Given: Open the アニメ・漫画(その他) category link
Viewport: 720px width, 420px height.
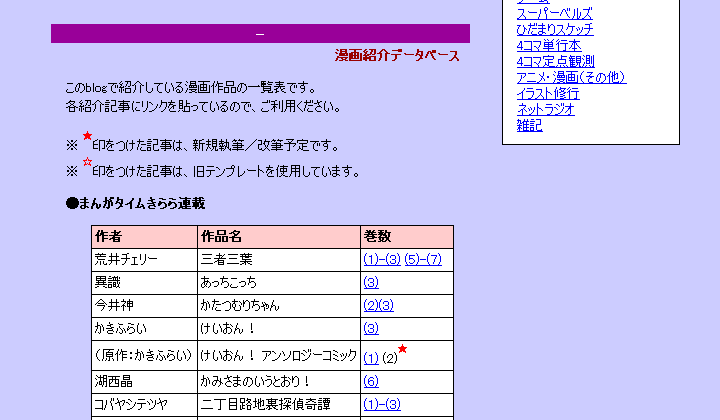Looking at the screenshot, I should click(x=571, y=78).
